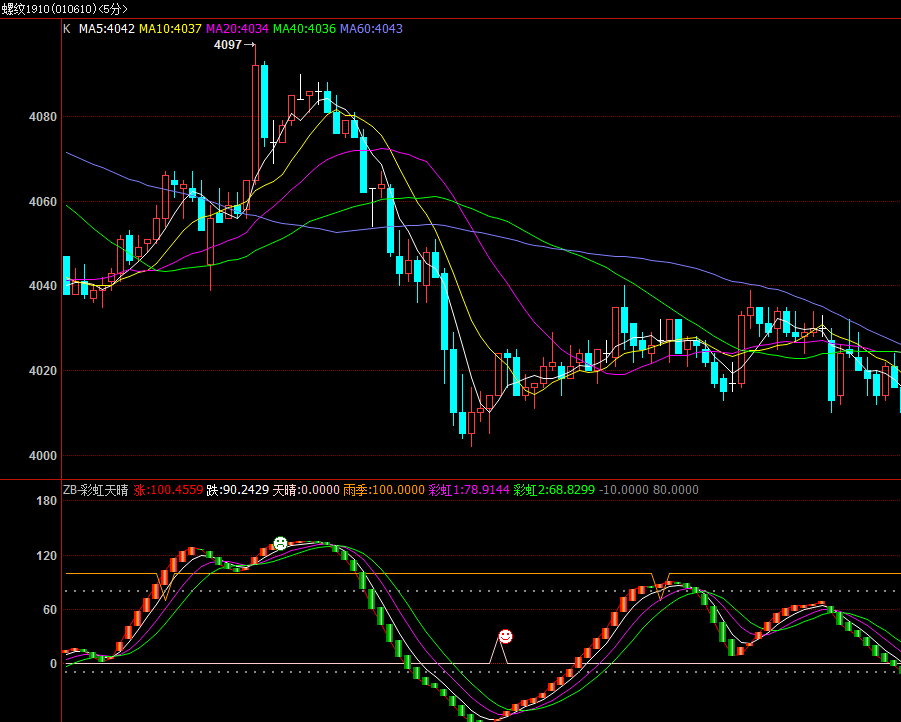Image resolution: width=901 pixels, height=722 pixels.
Task: Select the orange 雨季:100.0000 indicator value
Action: (x=384, y=490)
